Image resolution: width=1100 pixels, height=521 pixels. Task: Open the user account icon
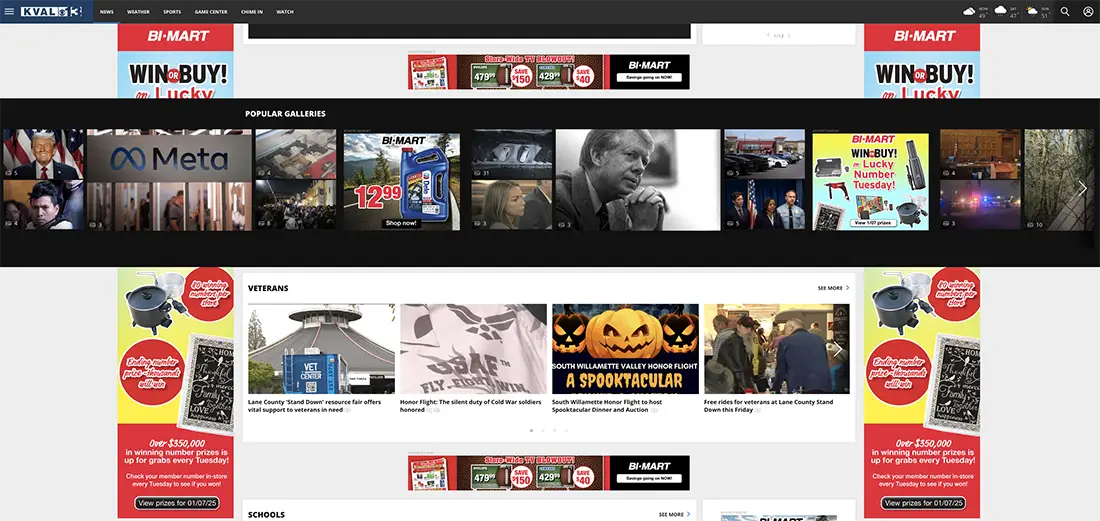point(1088,11)
